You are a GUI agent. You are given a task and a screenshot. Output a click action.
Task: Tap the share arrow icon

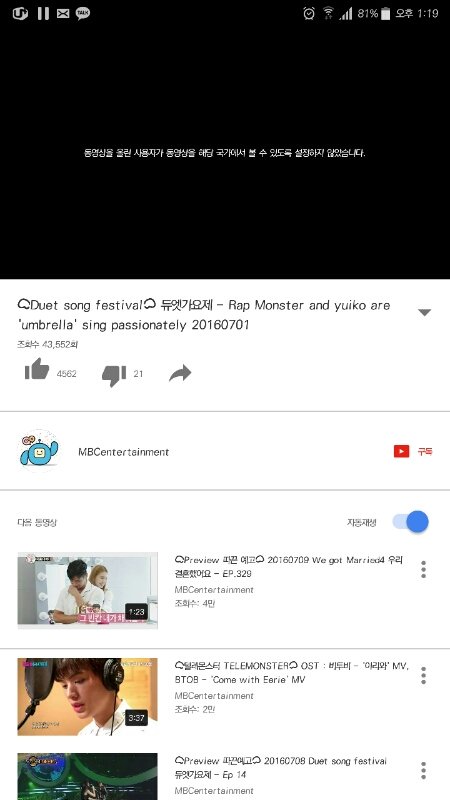click(x=180, y=373)
